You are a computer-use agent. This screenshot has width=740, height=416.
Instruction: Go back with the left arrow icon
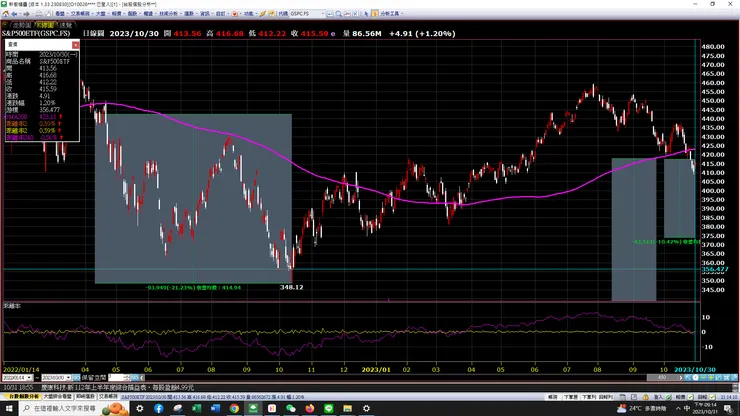(x=15, y=14)
